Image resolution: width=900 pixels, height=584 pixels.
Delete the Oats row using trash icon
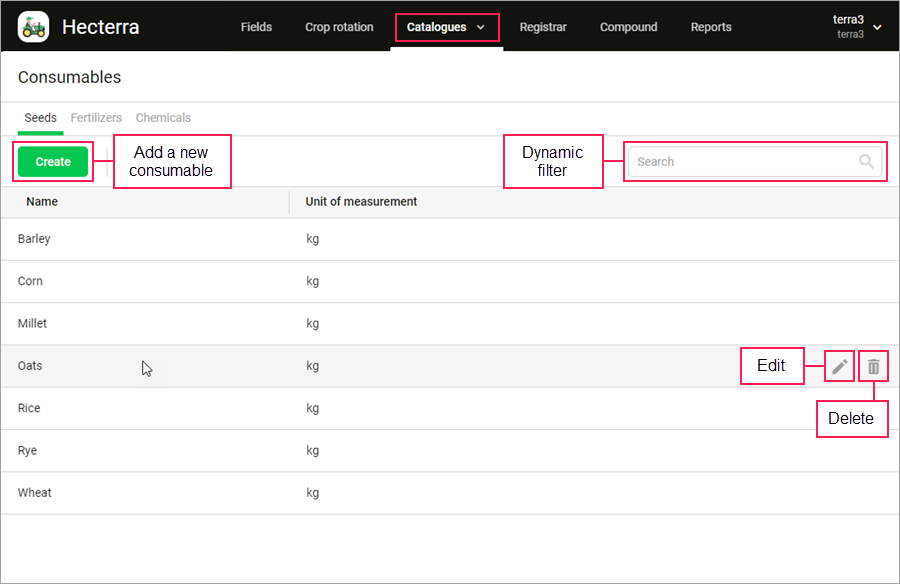click(873, 366)
